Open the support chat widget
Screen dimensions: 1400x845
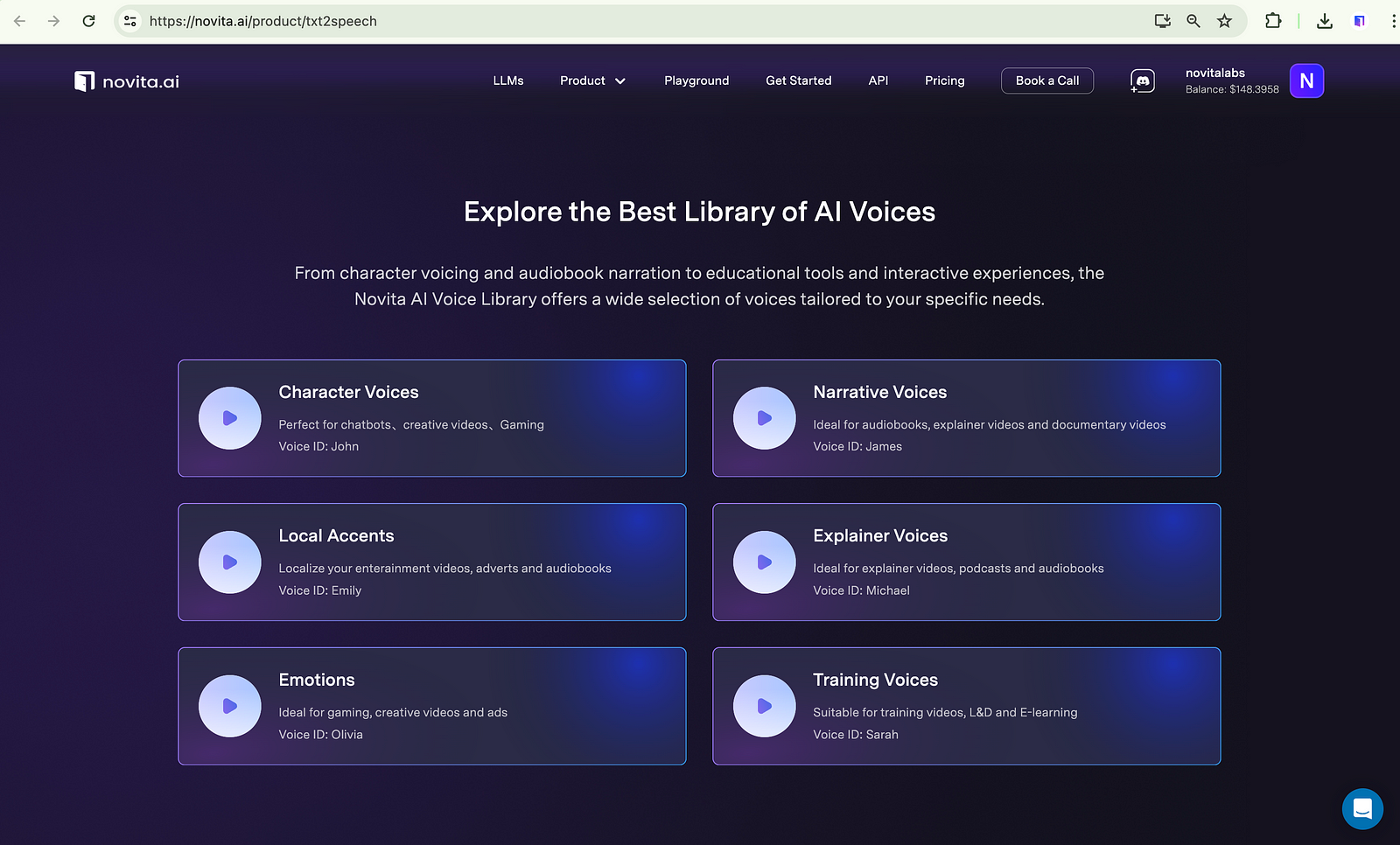click(1362, 808)
